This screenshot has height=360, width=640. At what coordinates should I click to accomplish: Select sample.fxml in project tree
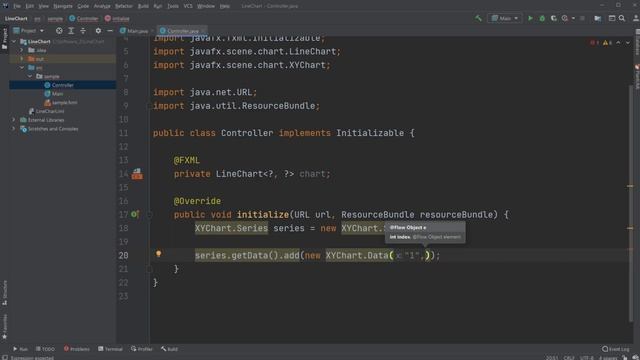click(64, 102)
